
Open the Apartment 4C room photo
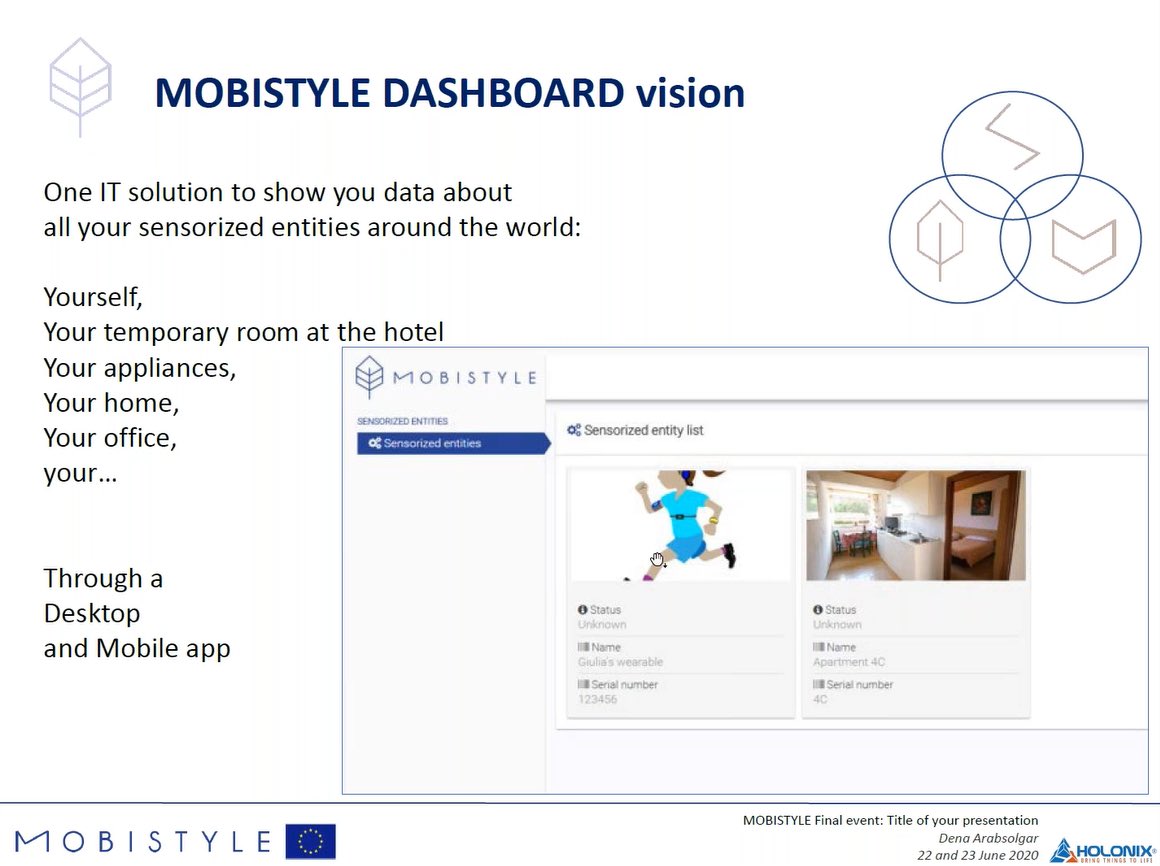(x=916, y=525)
